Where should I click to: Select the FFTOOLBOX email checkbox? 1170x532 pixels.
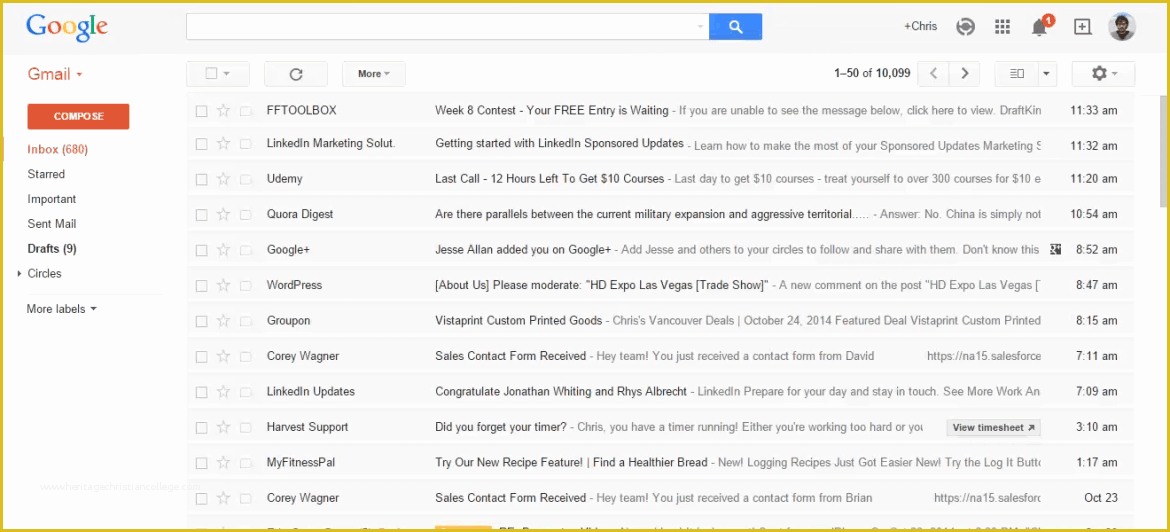pyautogui.click(x=201, y=111)
